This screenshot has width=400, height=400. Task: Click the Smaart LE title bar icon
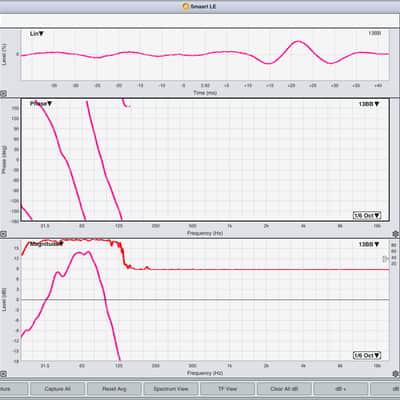point(186,6)
